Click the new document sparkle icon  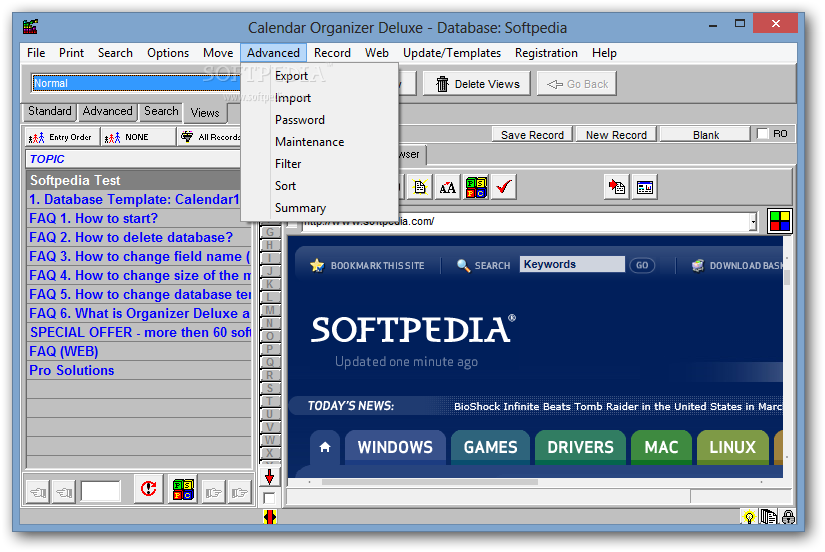click(420, 187)
